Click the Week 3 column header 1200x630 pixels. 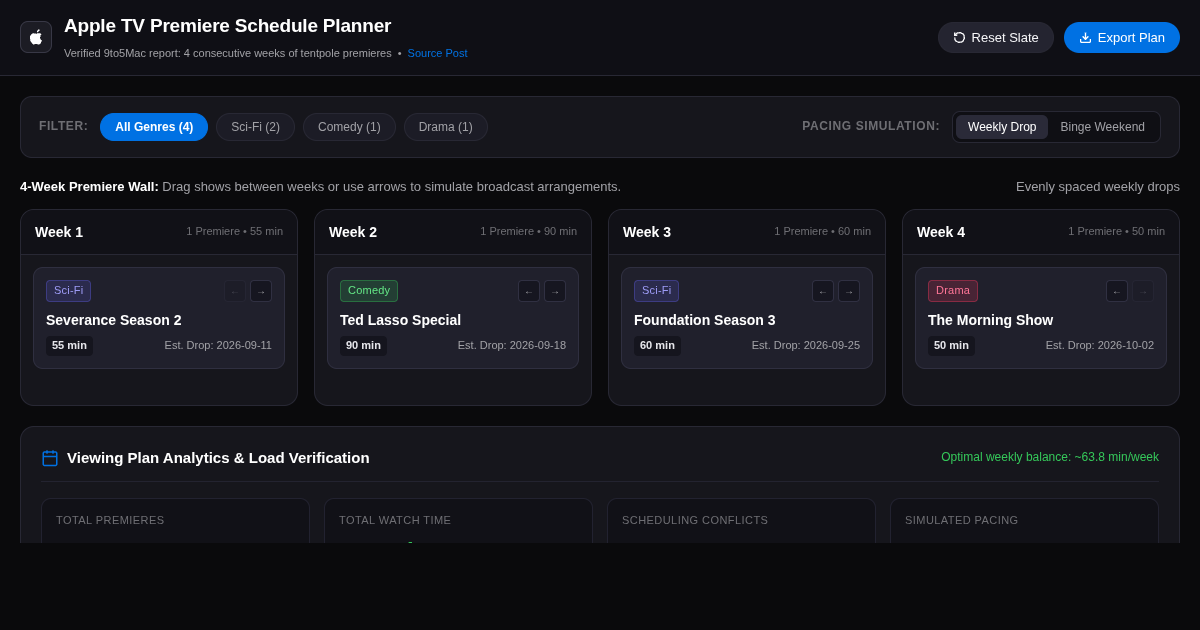point(747,232)
